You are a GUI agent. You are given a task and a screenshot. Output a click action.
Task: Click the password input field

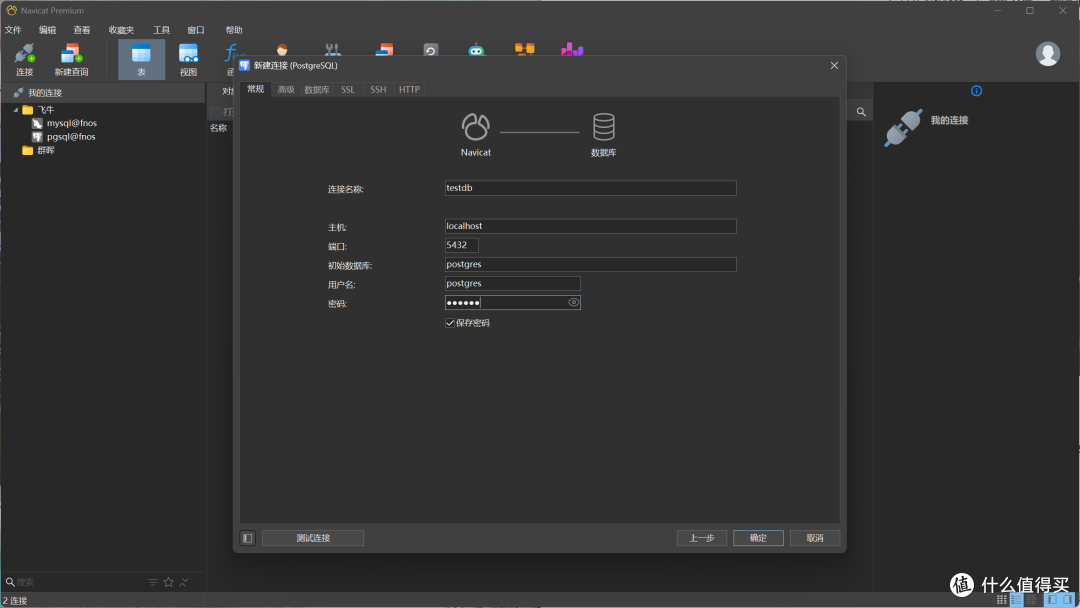(512, 302)
